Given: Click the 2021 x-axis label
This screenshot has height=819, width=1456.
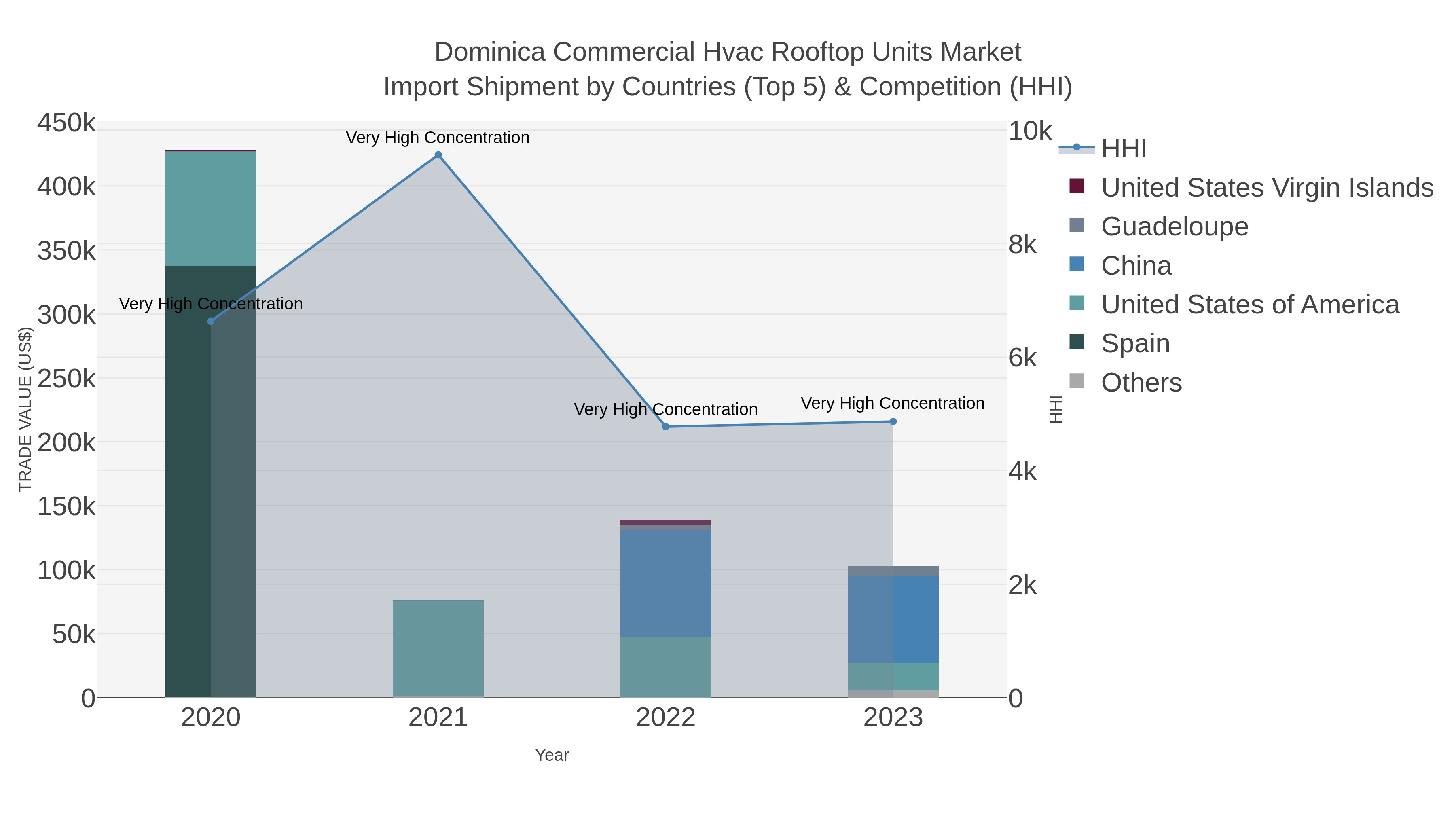Looking at the screenshot, I should coord(438,718).
